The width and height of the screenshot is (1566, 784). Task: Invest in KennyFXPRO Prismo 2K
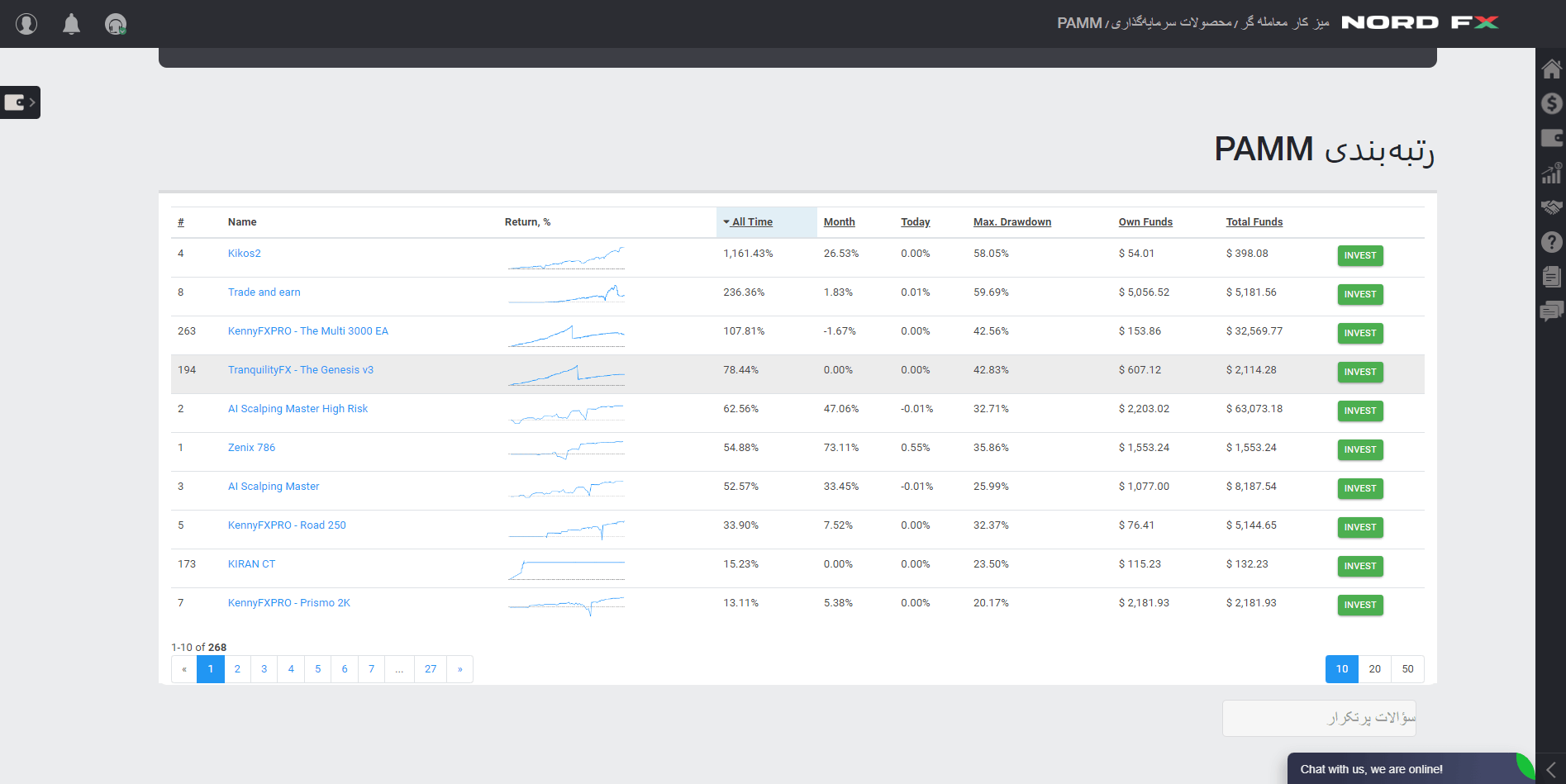pos(1360,606)
